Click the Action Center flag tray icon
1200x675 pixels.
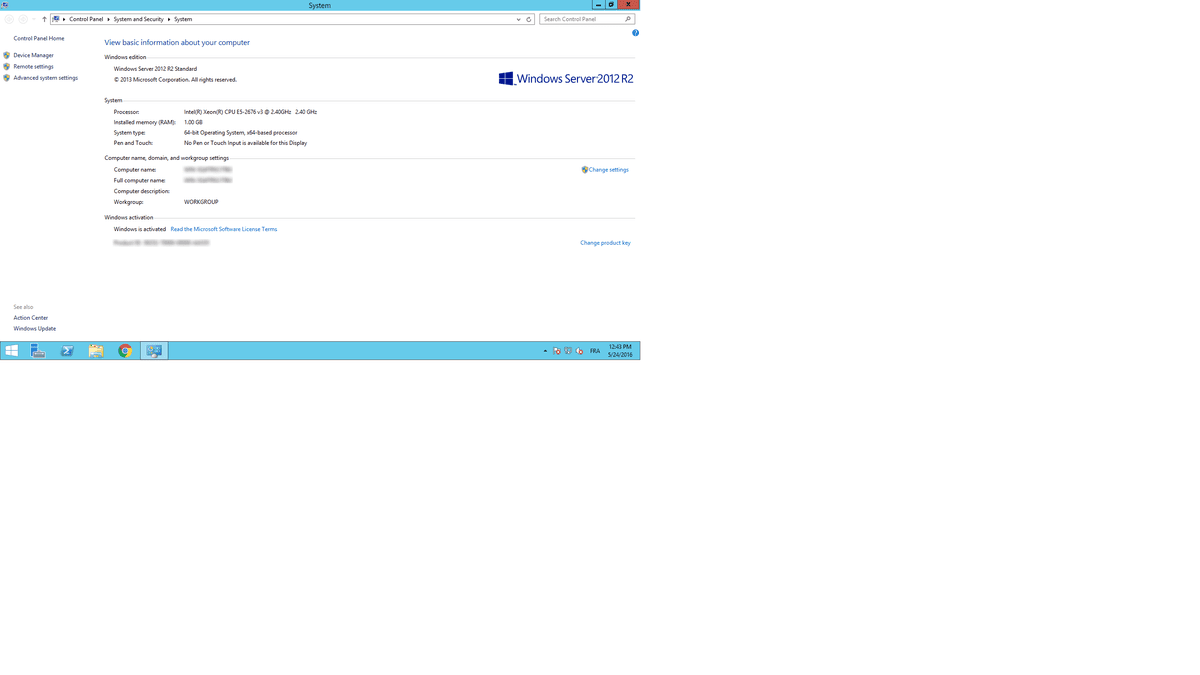[x=557, y=351]
